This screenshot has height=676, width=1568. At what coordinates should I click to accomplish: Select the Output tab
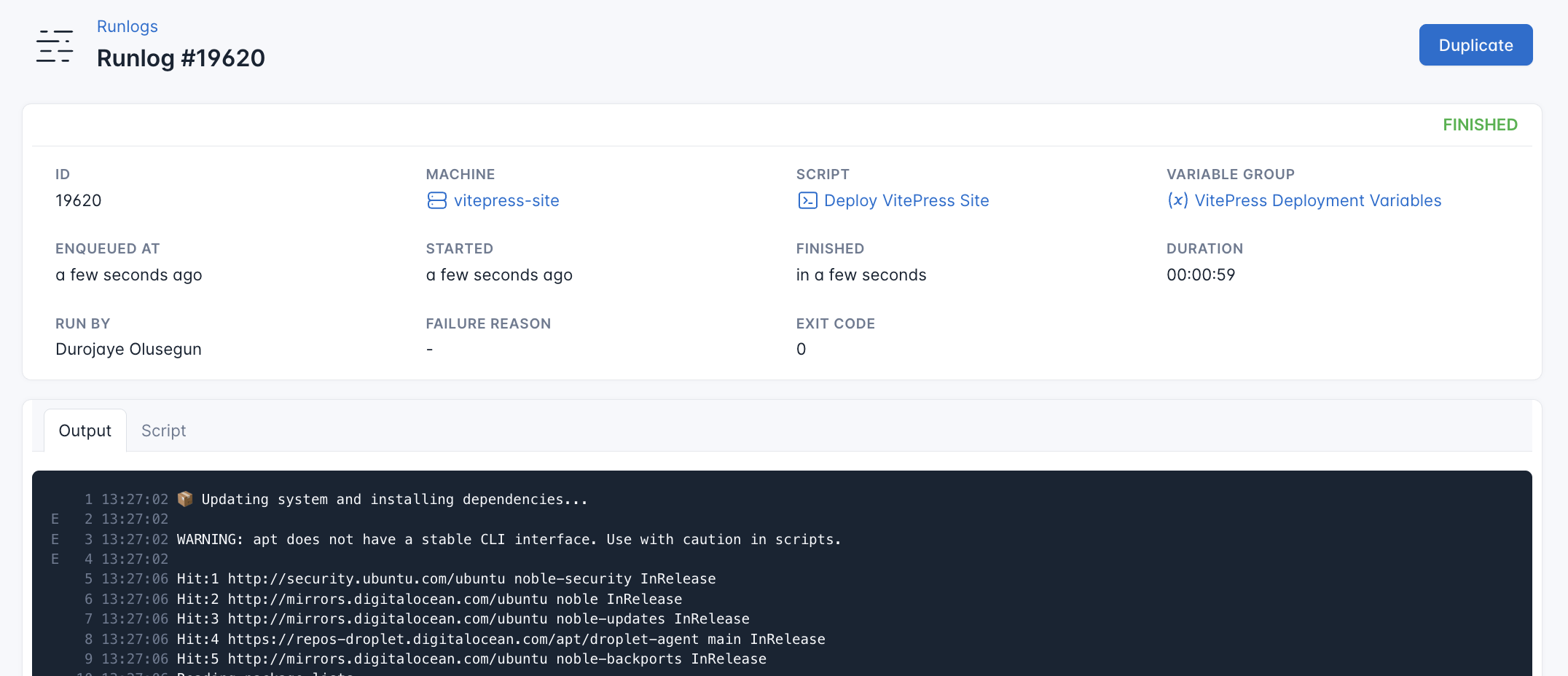pyautogui.click(x=85, y=431)
